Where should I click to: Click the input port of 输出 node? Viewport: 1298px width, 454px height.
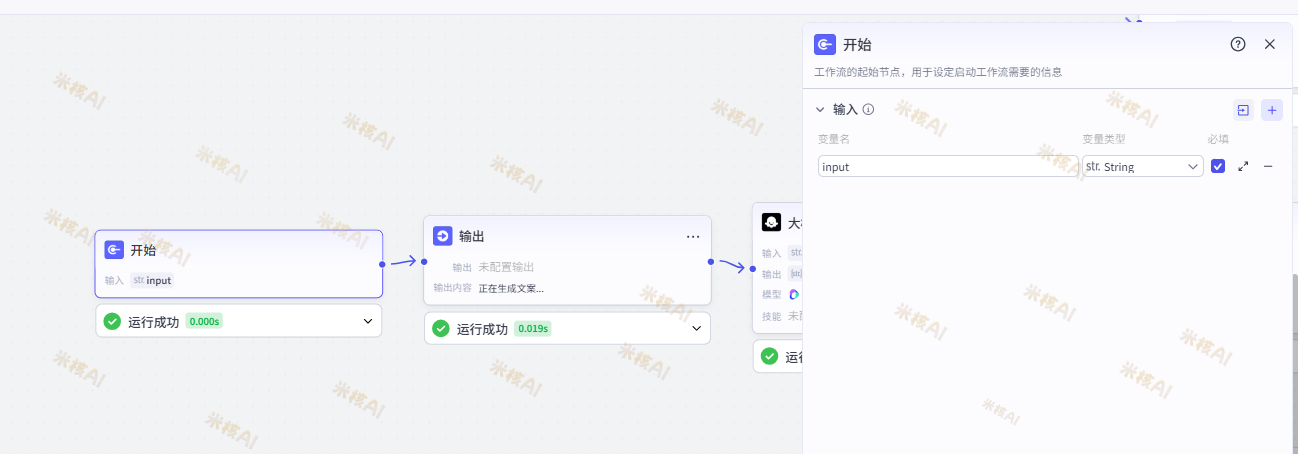click(x=424, y=262)
